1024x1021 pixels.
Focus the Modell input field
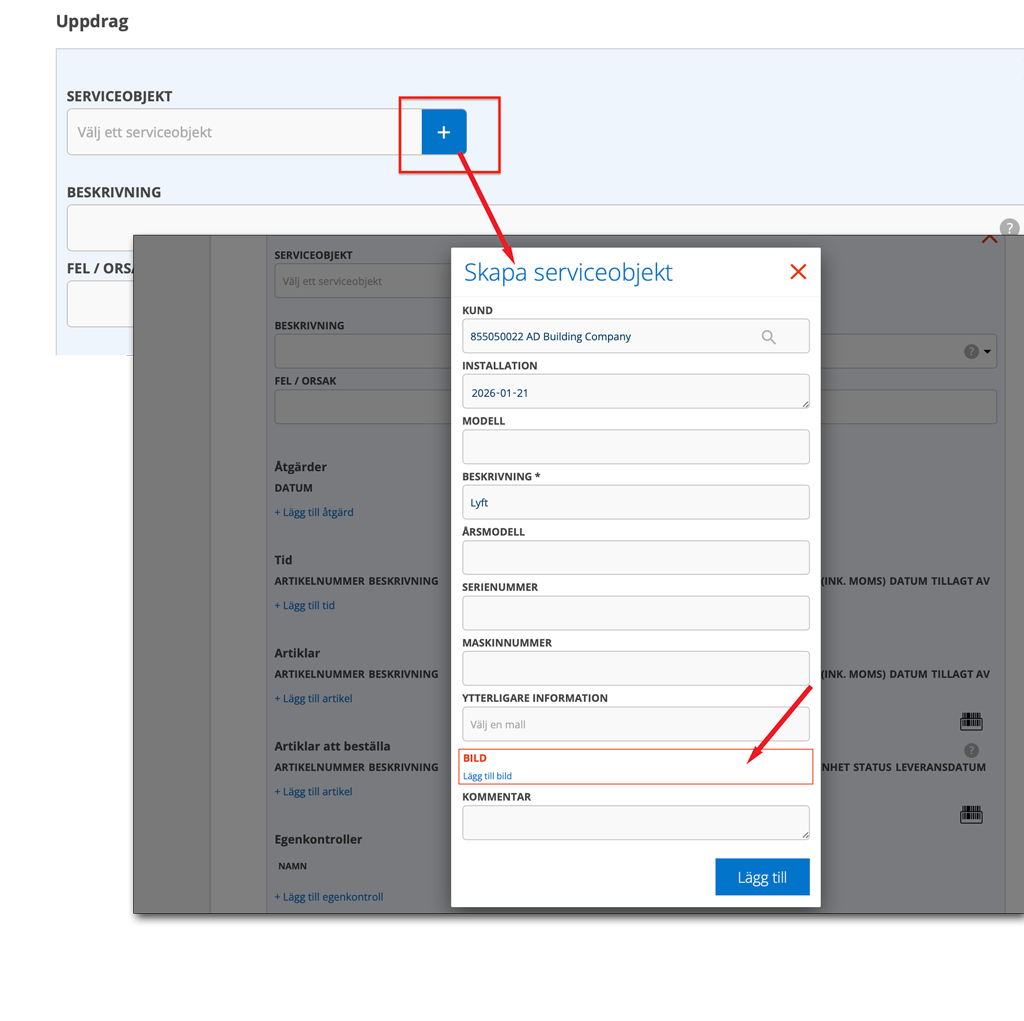[x=635, y=447]
